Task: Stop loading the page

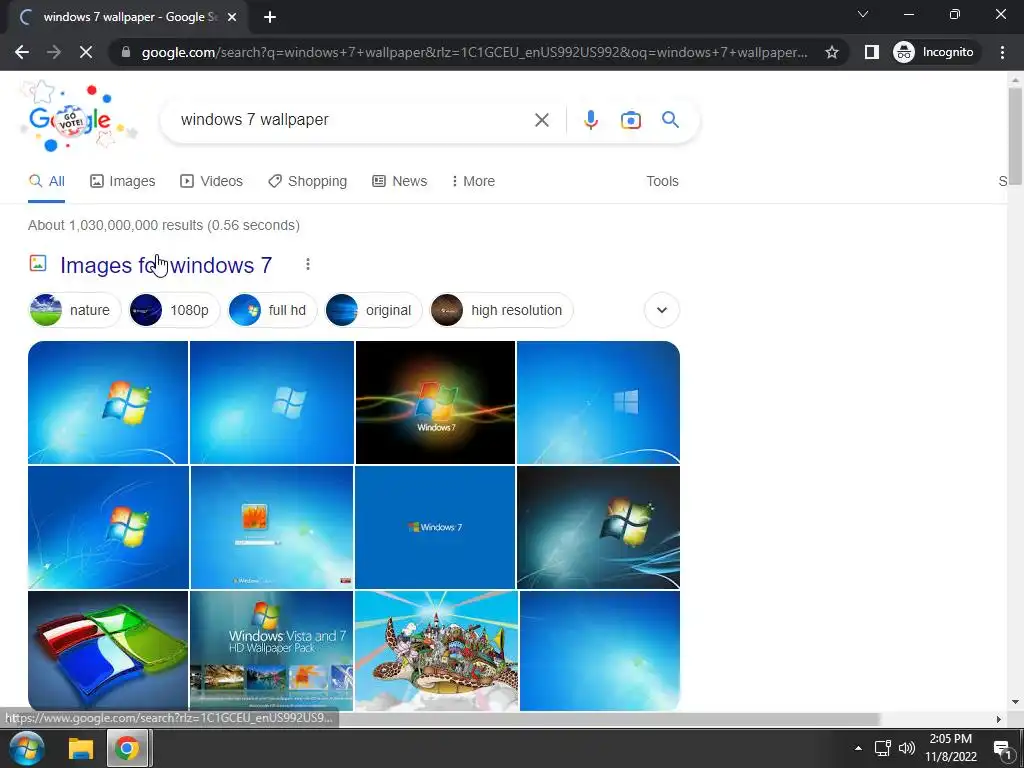Action: (86, 52)
